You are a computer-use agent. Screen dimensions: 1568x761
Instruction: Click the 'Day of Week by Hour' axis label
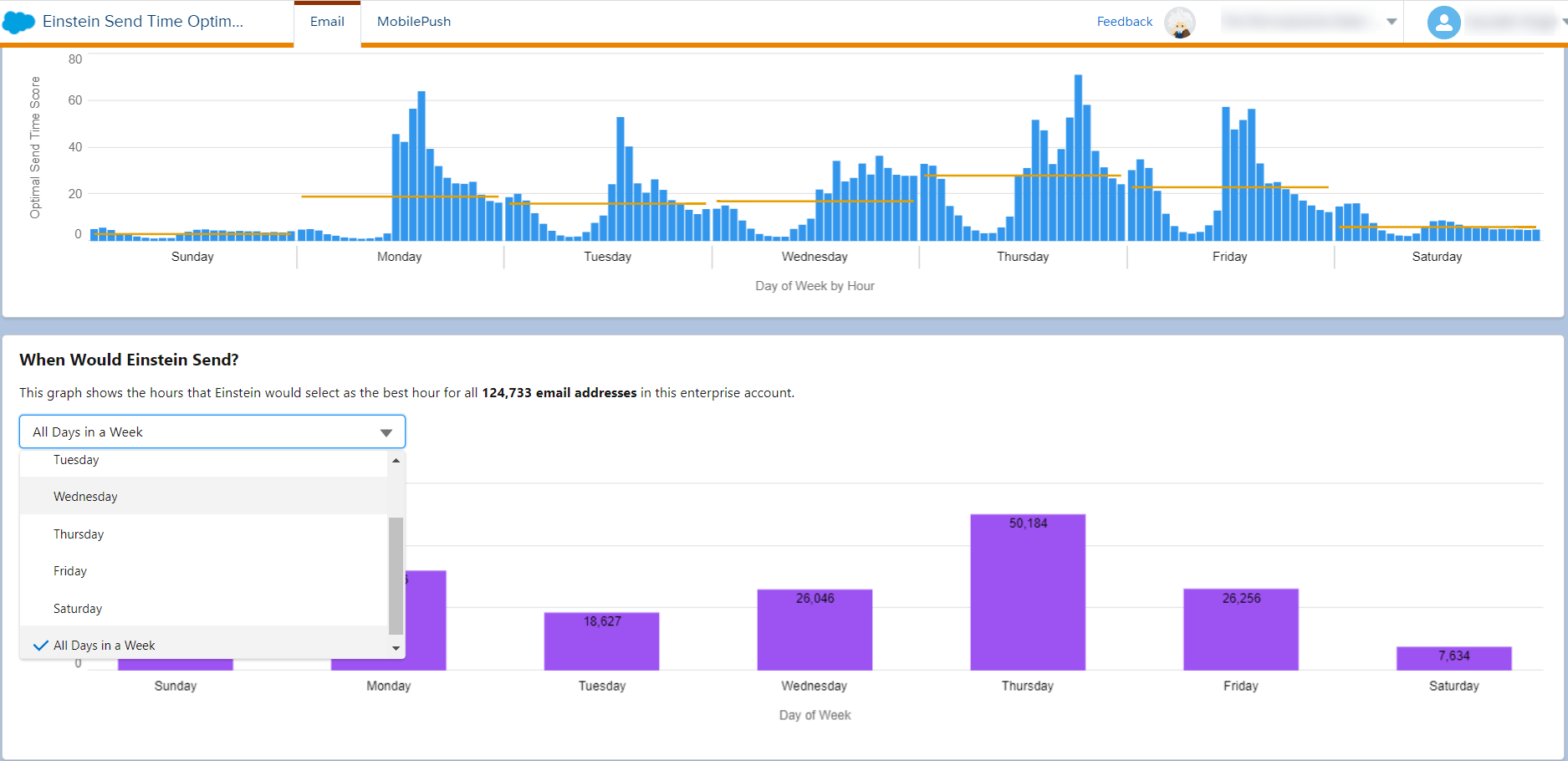[x=815, y=286]
